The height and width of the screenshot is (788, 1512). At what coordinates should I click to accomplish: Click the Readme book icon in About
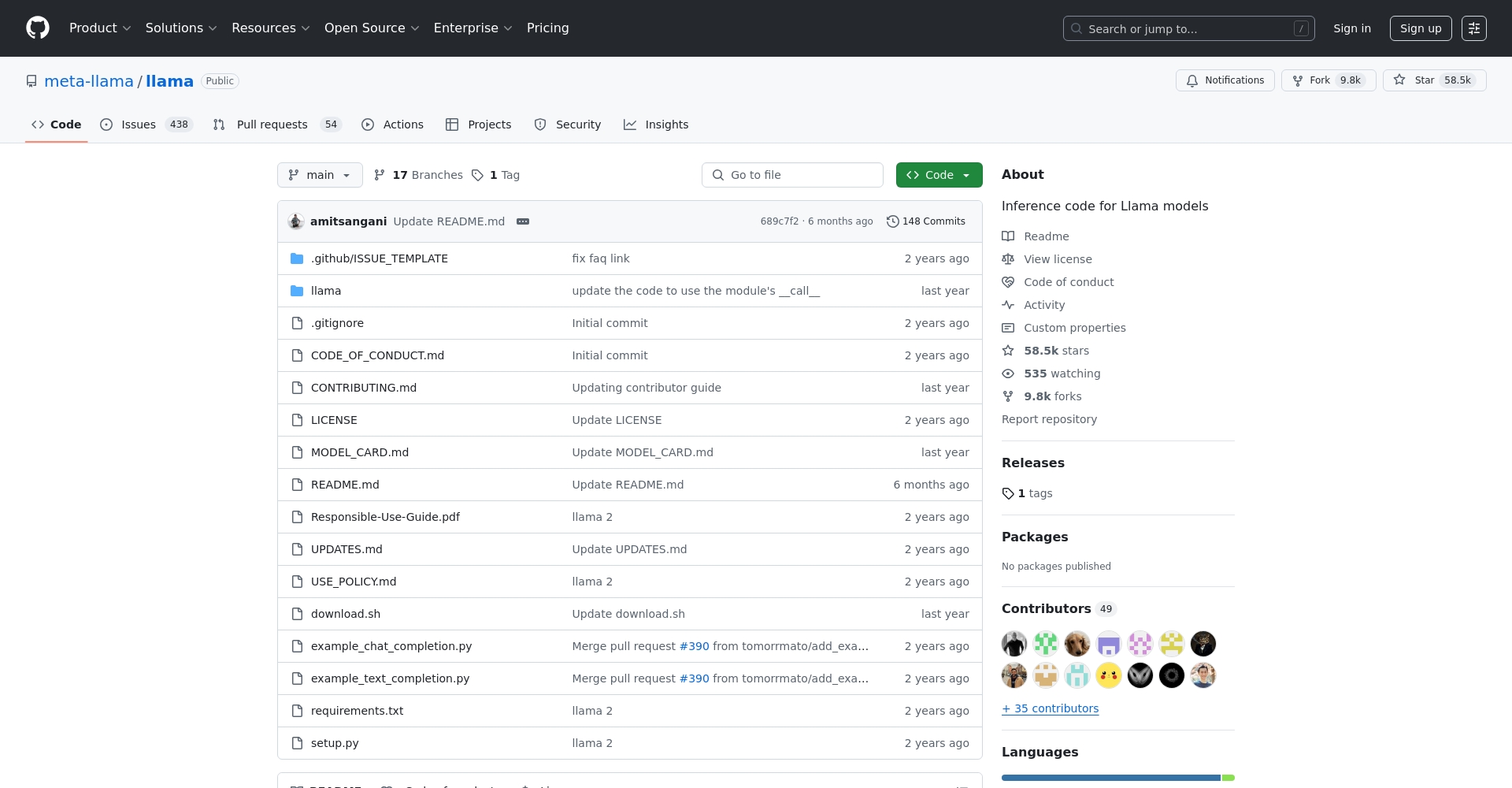(x=1008, y=236)
